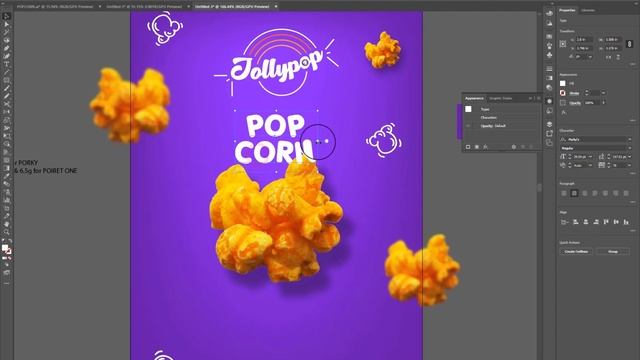Image resolution: width=640 pixels, height=360 pixels.
Task: Click the active Appearance dock icon
Action: point(549,101)
